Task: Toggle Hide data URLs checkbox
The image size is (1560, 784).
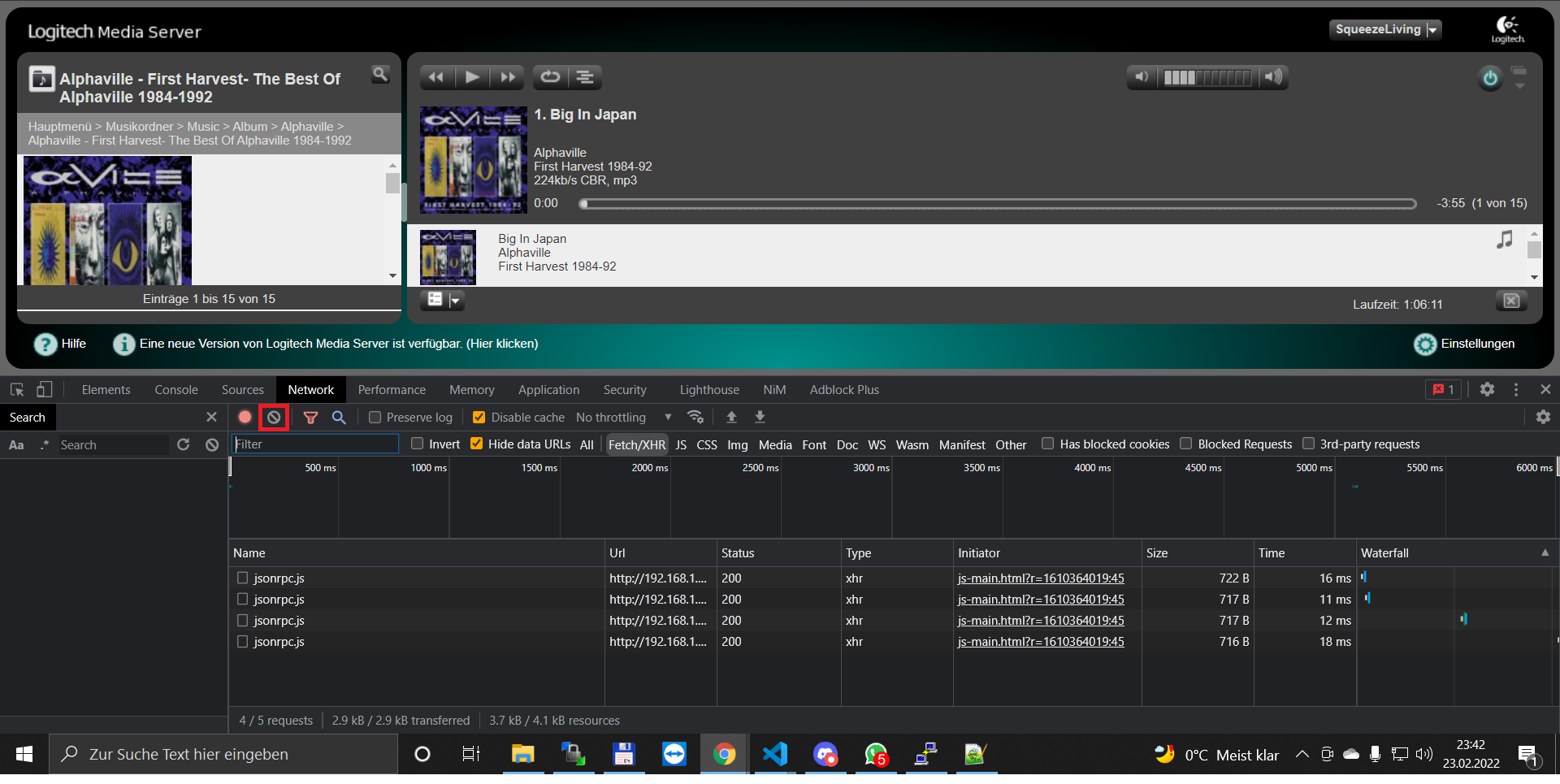Action: pyautogui.click(x=476, y=444)
